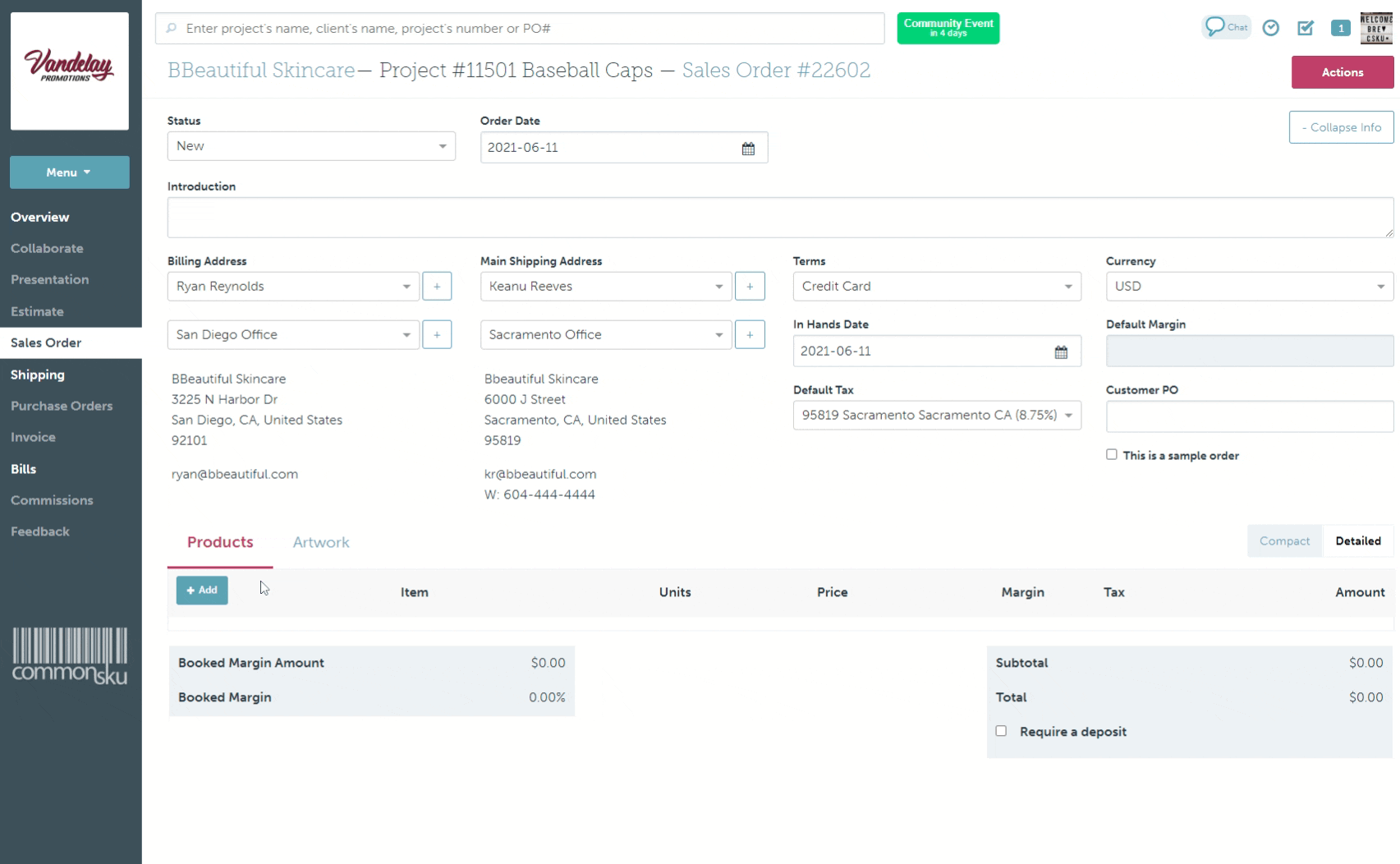Check 'This is a sample order'

(1112, 455)
